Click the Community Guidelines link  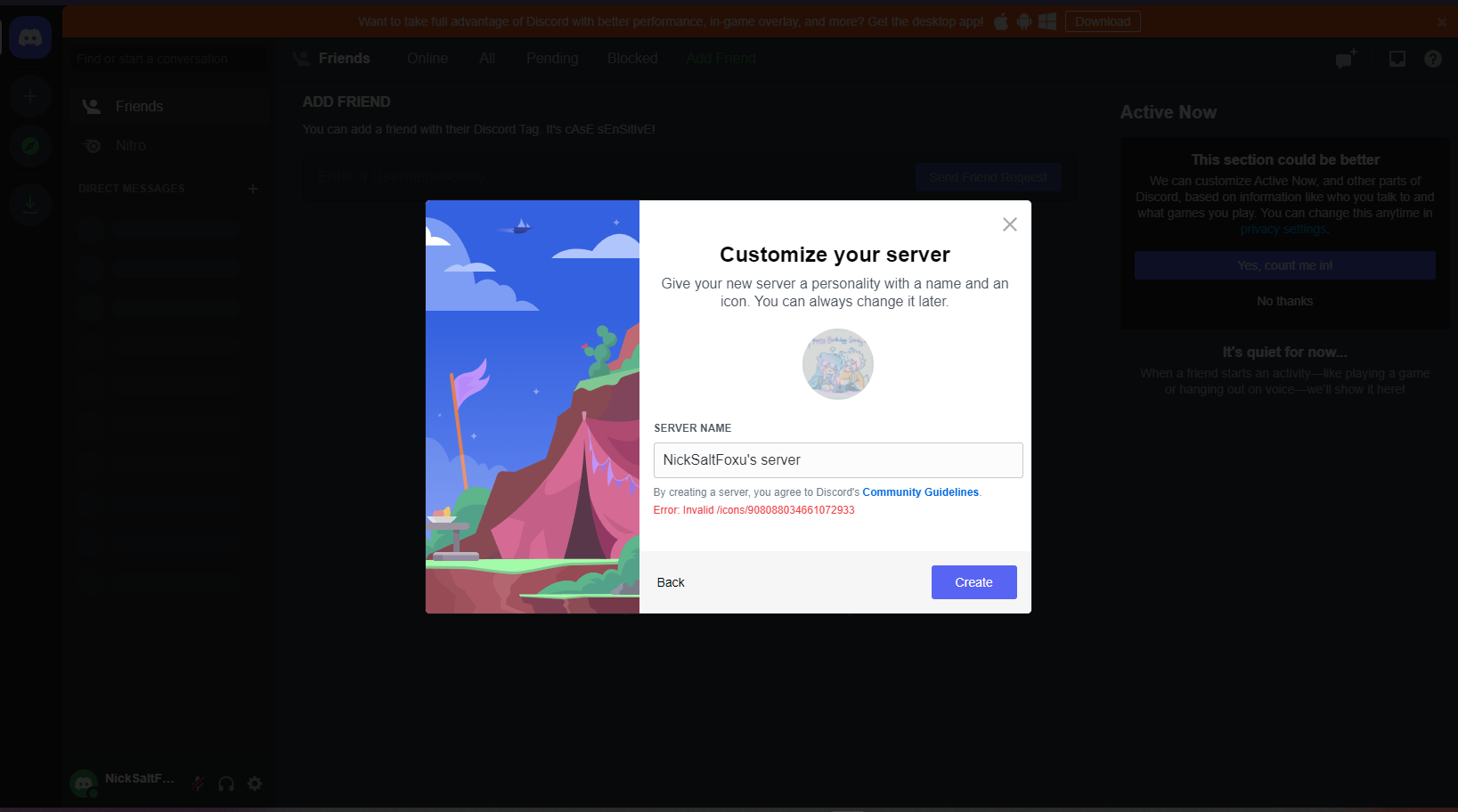coord(920,491)
